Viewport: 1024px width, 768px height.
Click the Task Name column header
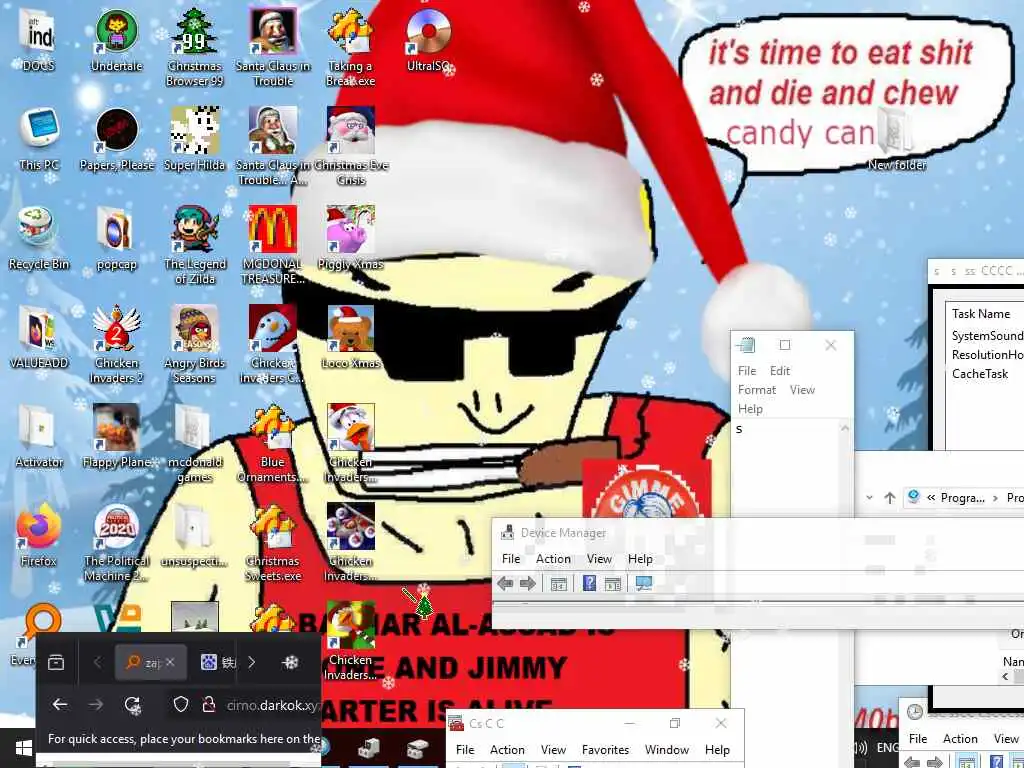[982, 314]
